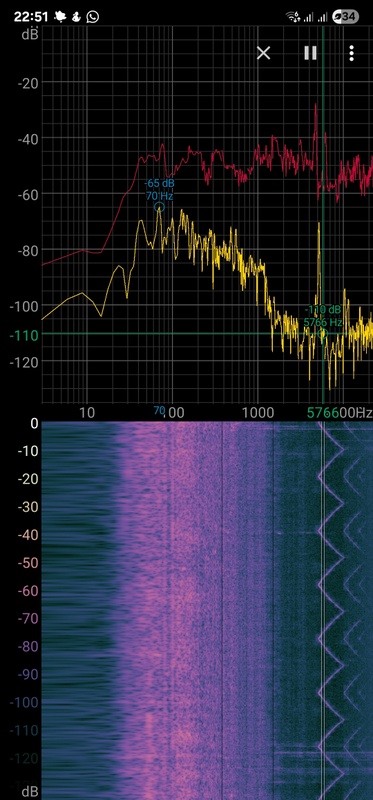Tap the 10 Hz axis label
Screen dimensions: 373x800
point(87,412)
